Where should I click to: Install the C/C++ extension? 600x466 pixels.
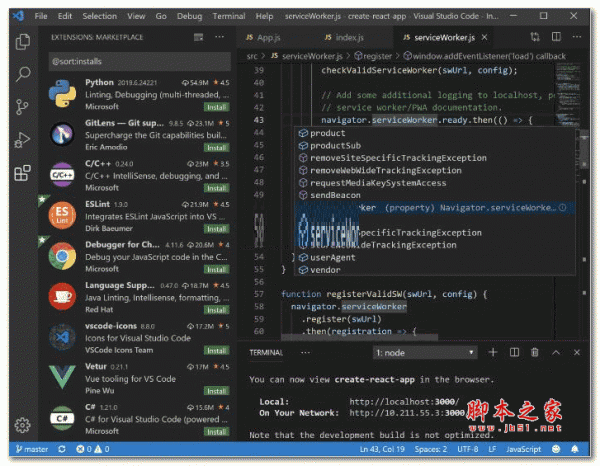point(216,188)
